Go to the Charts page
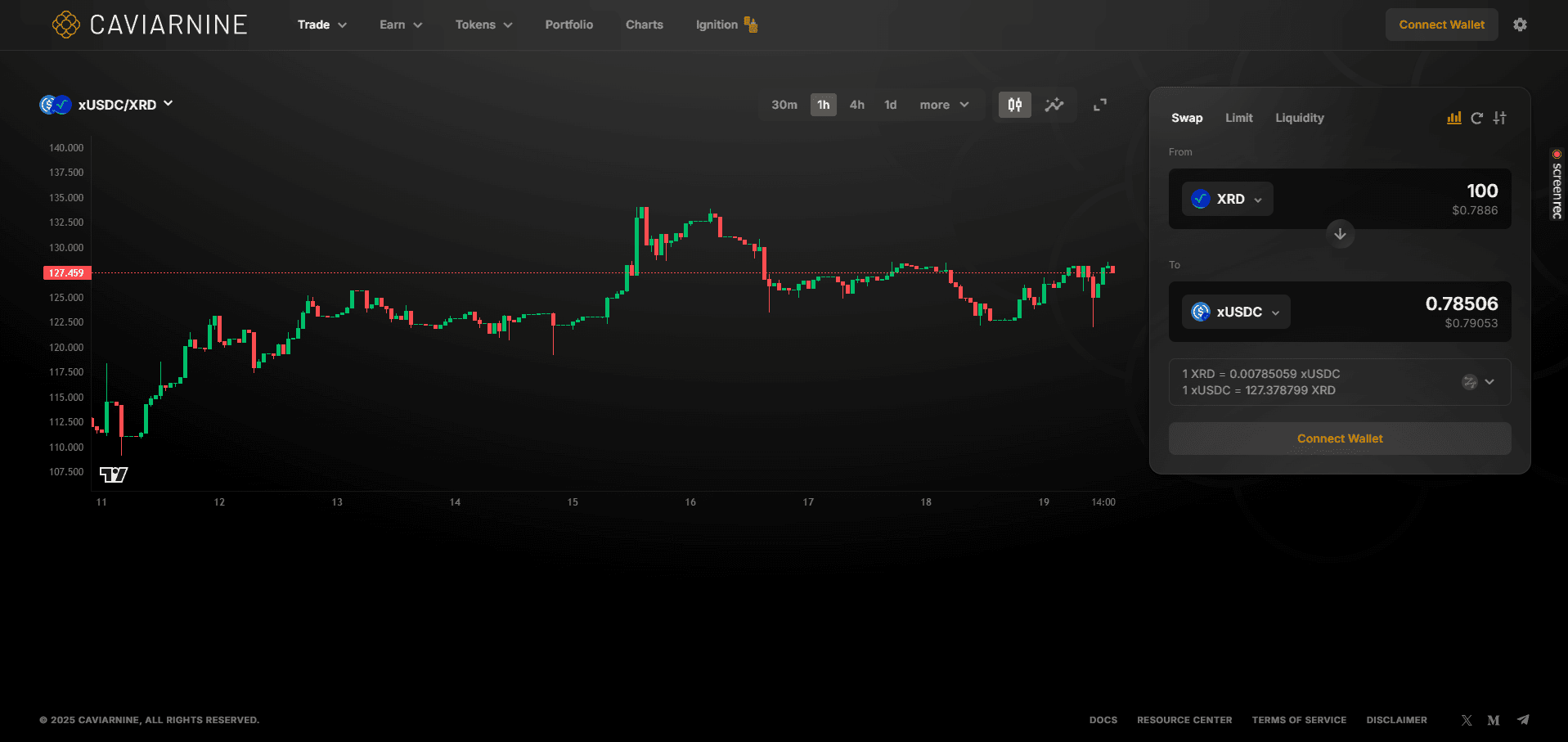1568x742 pixels. coord(645,25)
